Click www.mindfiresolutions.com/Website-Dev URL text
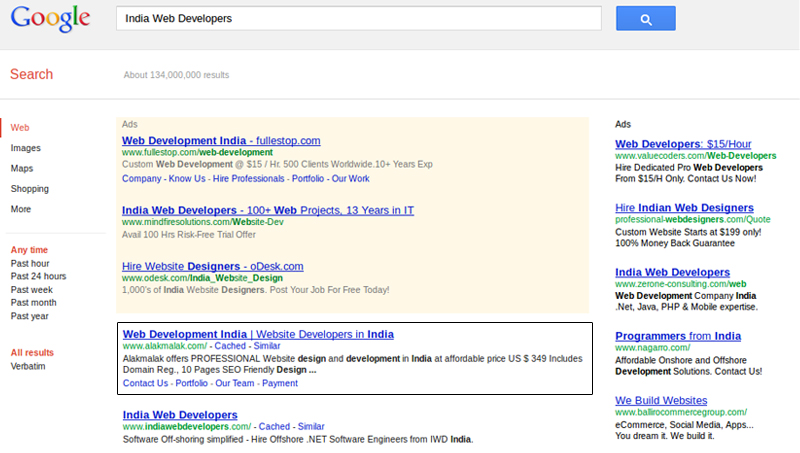Viewport: 800px width, 453px height. (x=203, y=222)
